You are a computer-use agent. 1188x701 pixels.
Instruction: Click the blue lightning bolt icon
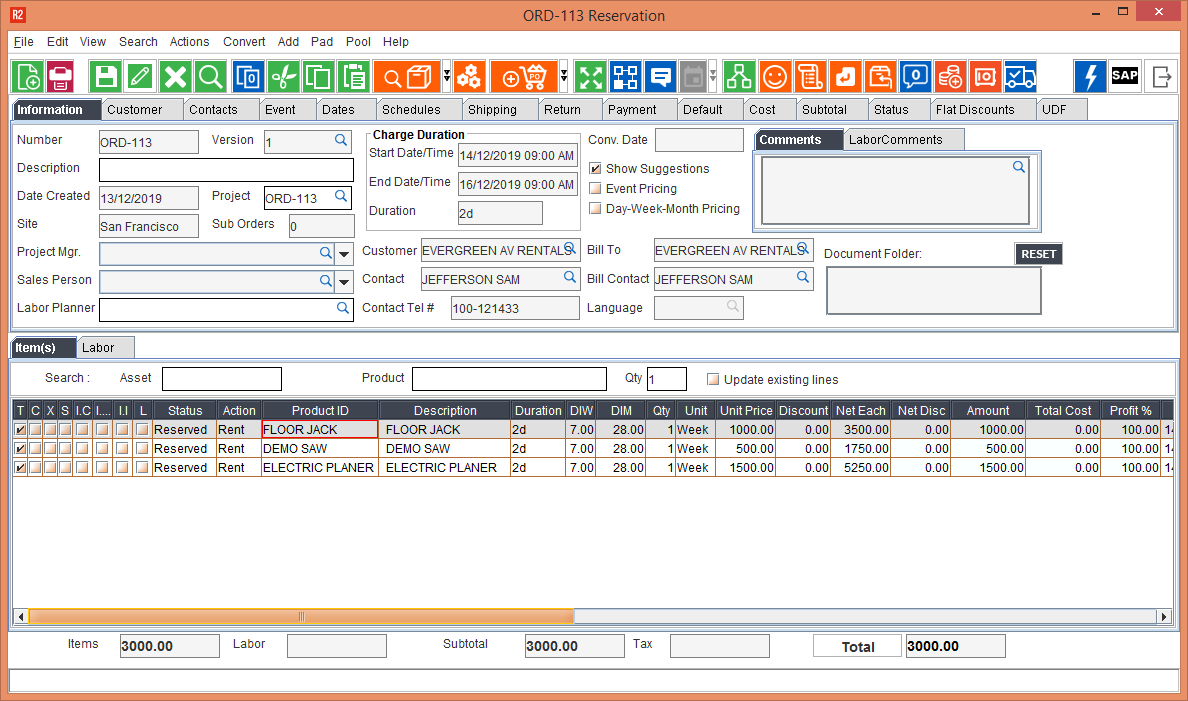click(1090, 77)
